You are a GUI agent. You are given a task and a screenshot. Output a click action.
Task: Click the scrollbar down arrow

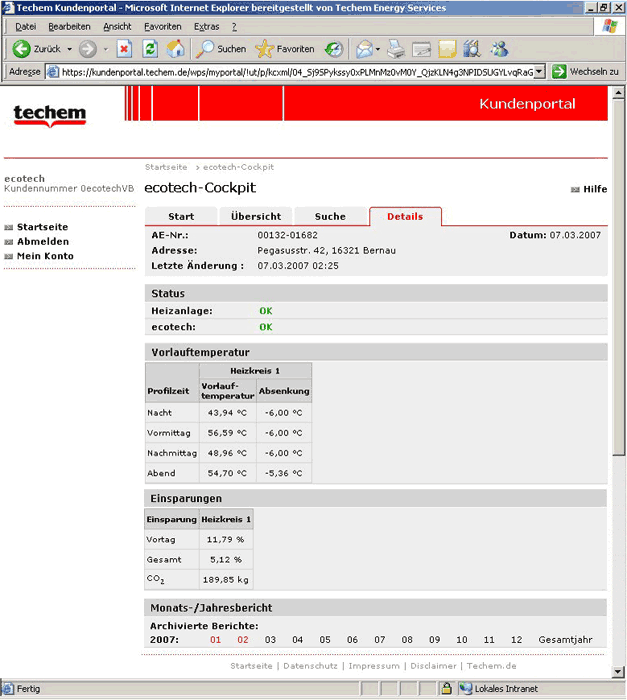pos(619,671)
